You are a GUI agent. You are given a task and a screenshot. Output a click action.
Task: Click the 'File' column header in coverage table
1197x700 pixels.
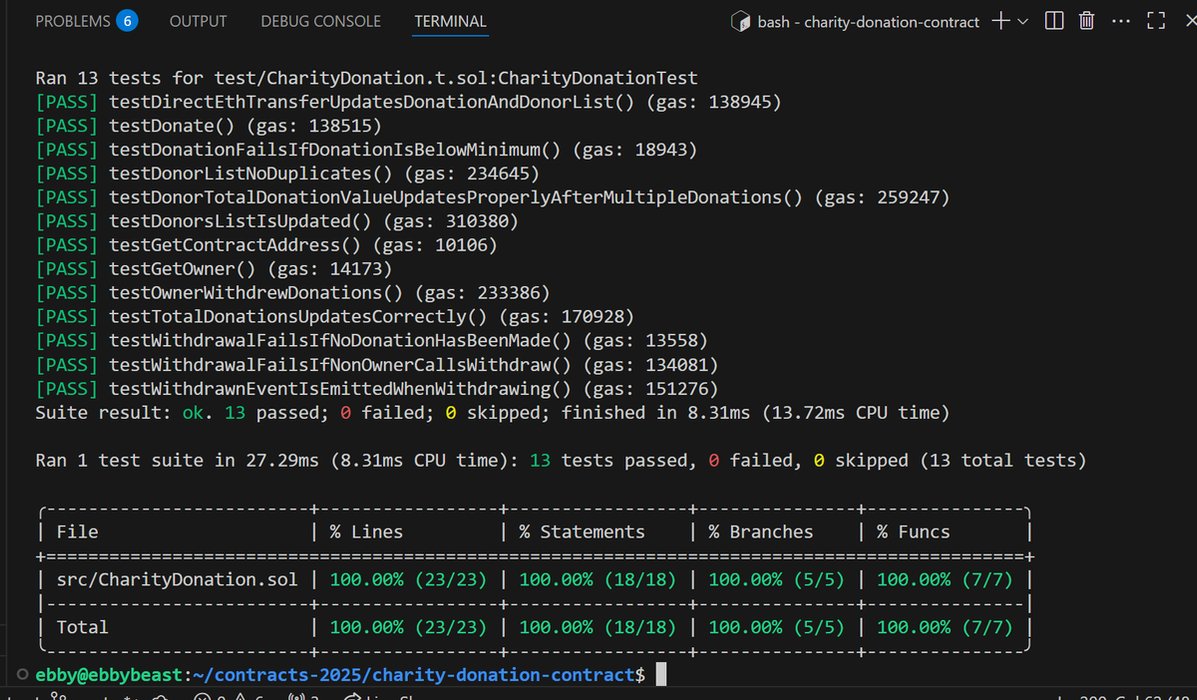click(77, 532)
